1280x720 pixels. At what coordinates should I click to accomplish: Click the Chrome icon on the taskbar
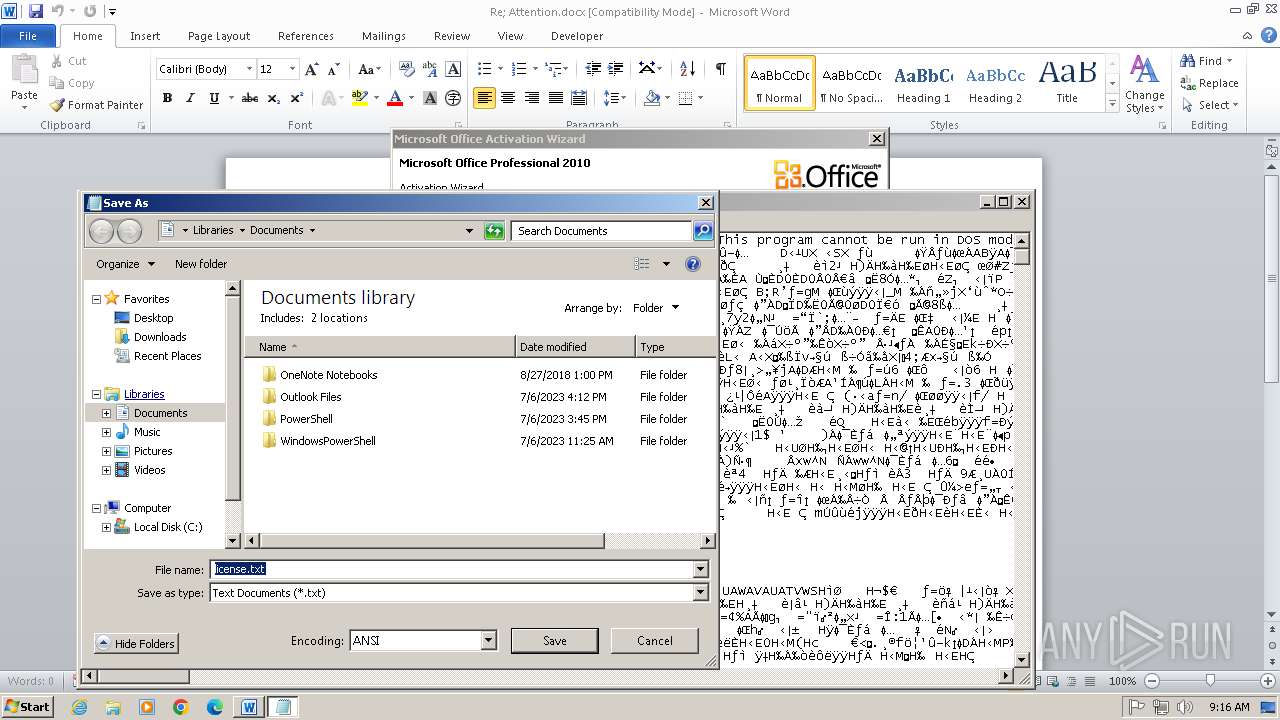(x=181, y=707)
